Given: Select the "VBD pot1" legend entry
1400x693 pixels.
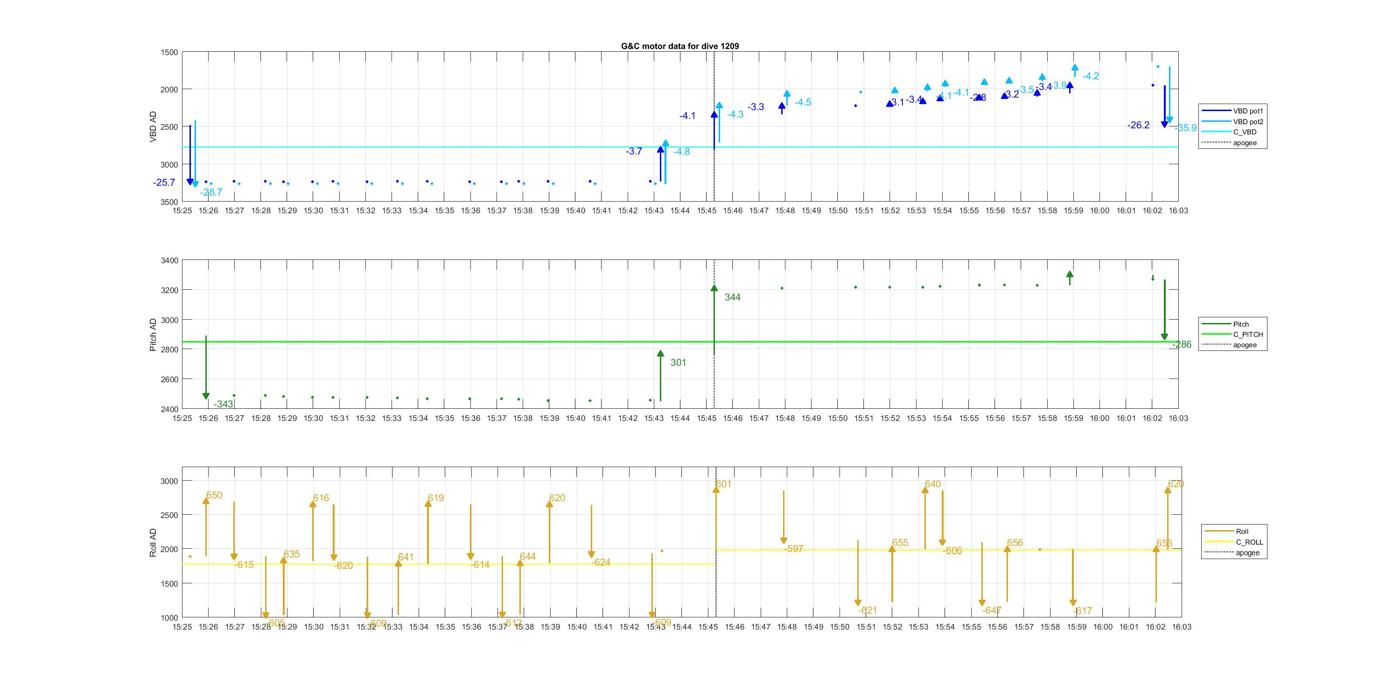Looking at the screenshot, I should coord(1232,110).
